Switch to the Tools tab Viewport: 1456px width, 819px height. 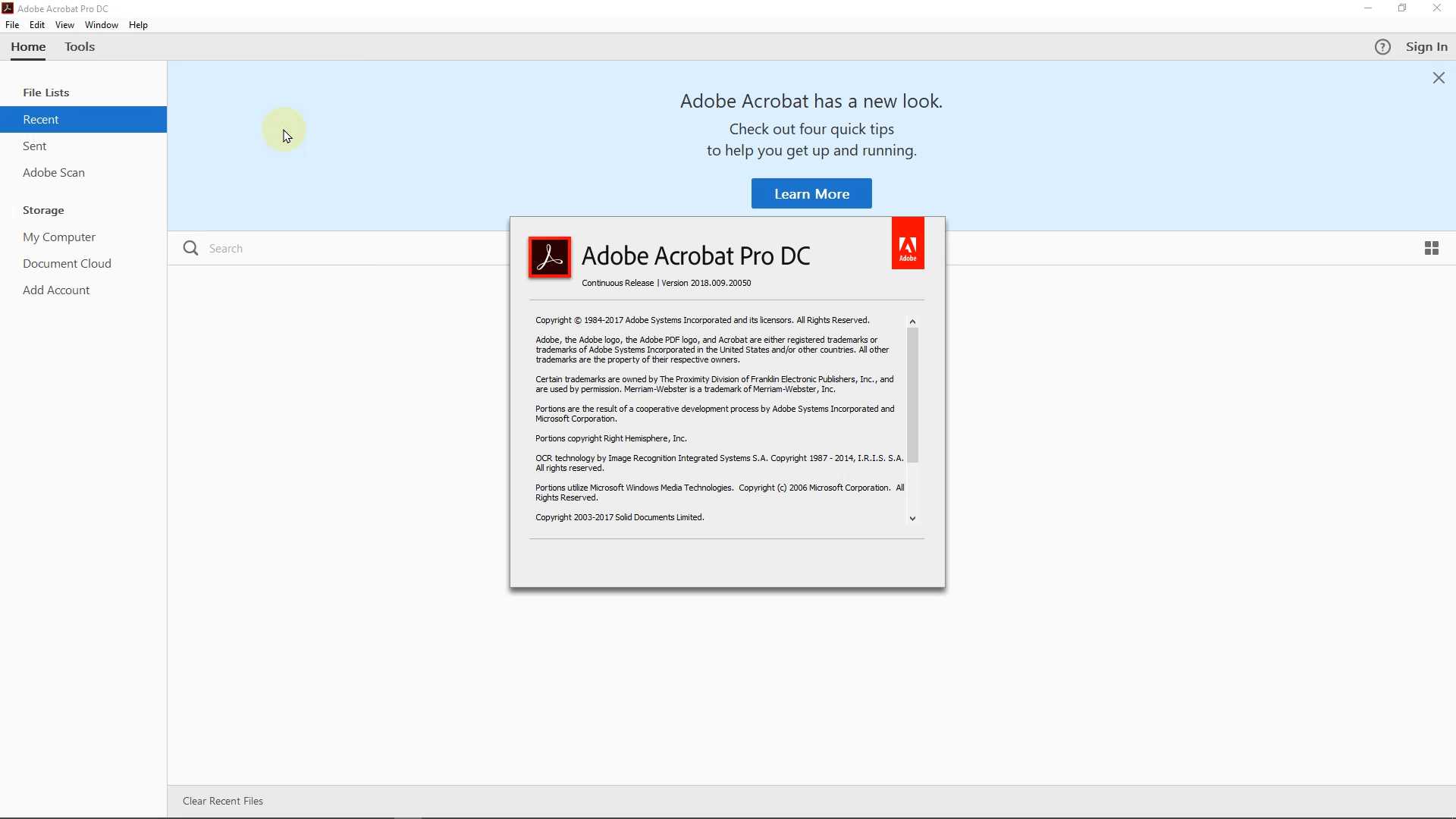(80, 47)
